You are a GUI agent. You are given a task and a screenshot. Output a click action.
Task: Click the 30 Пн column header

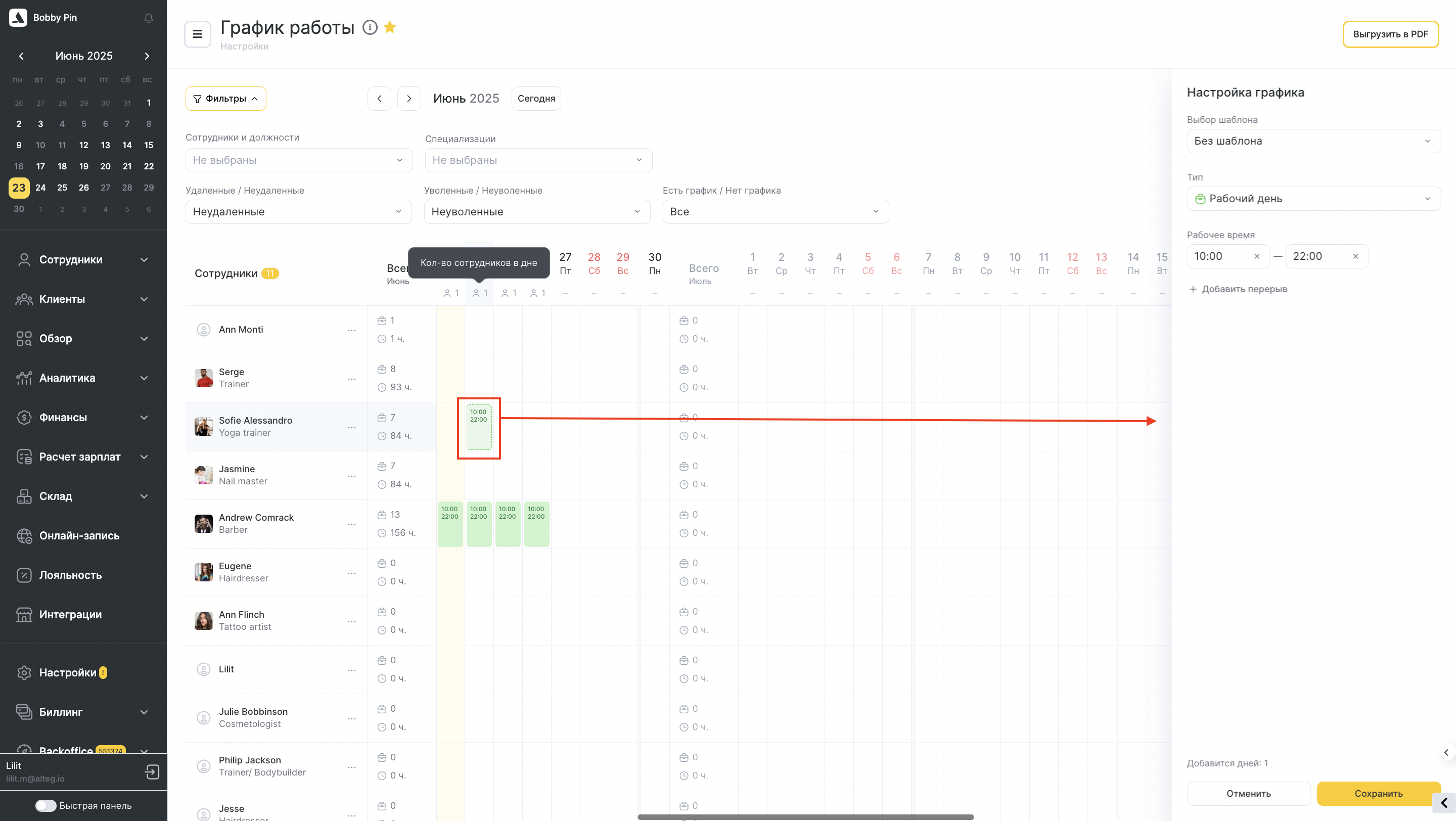tap(655, 263)
